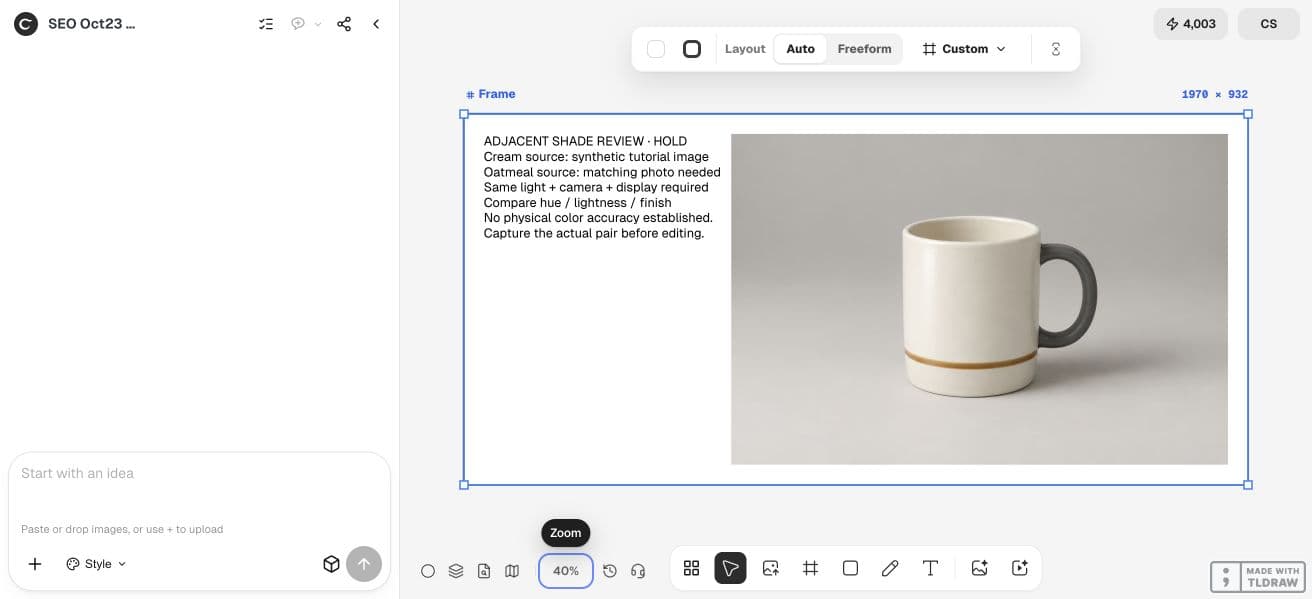Screen dimensions: 1312x599
Task: Click the Made with tldraw link
Action: point(1257,577)
